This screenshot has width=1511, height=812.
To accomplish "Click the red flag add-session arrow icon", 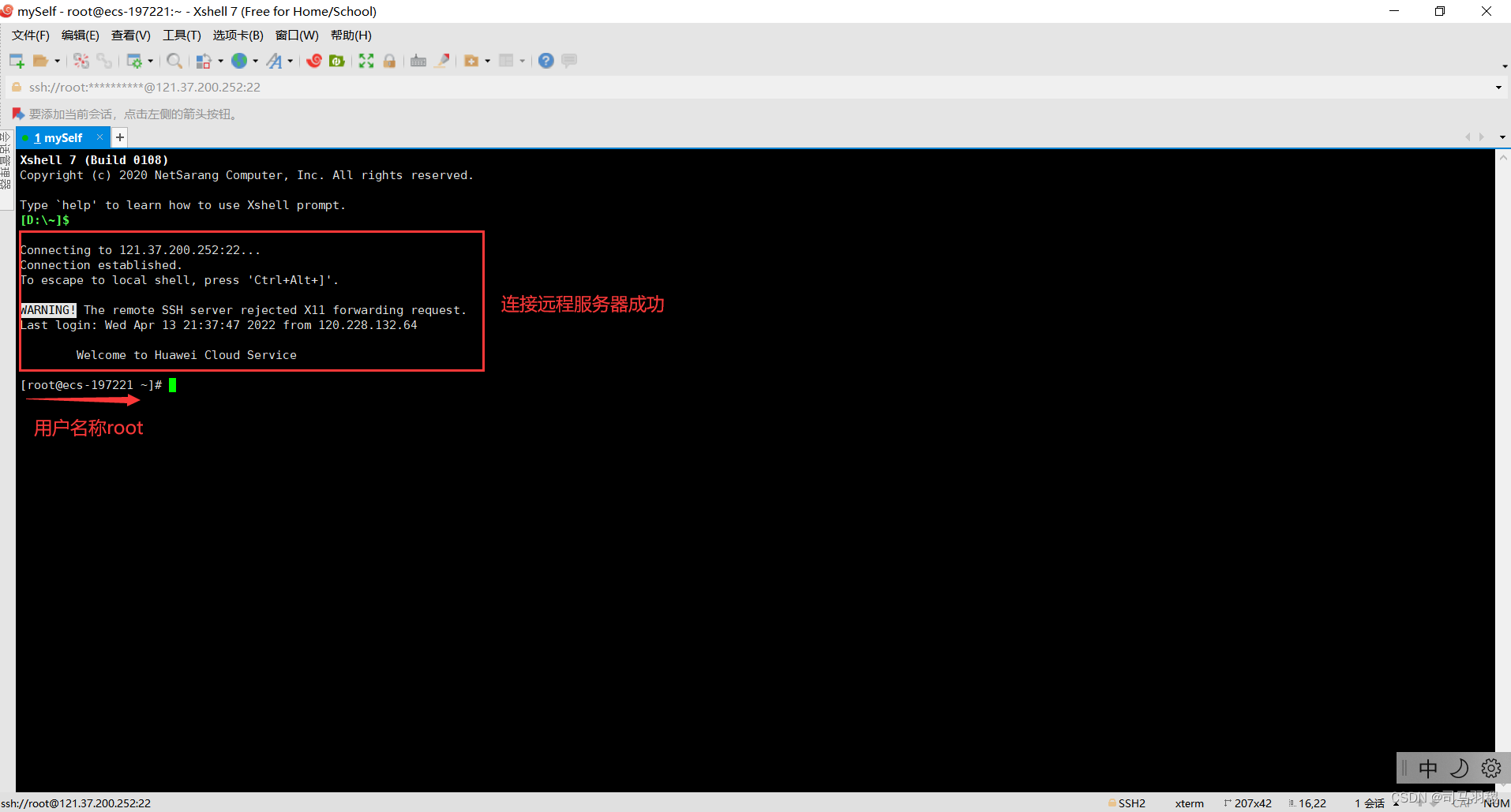I will click(18, 114).
